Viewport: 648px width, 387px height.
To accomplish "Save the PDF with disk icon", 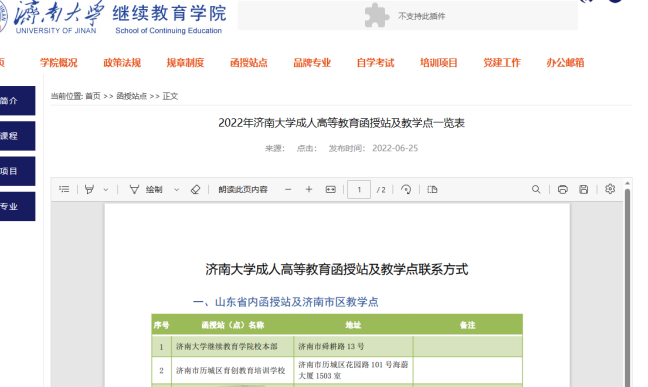I will 584,189.
